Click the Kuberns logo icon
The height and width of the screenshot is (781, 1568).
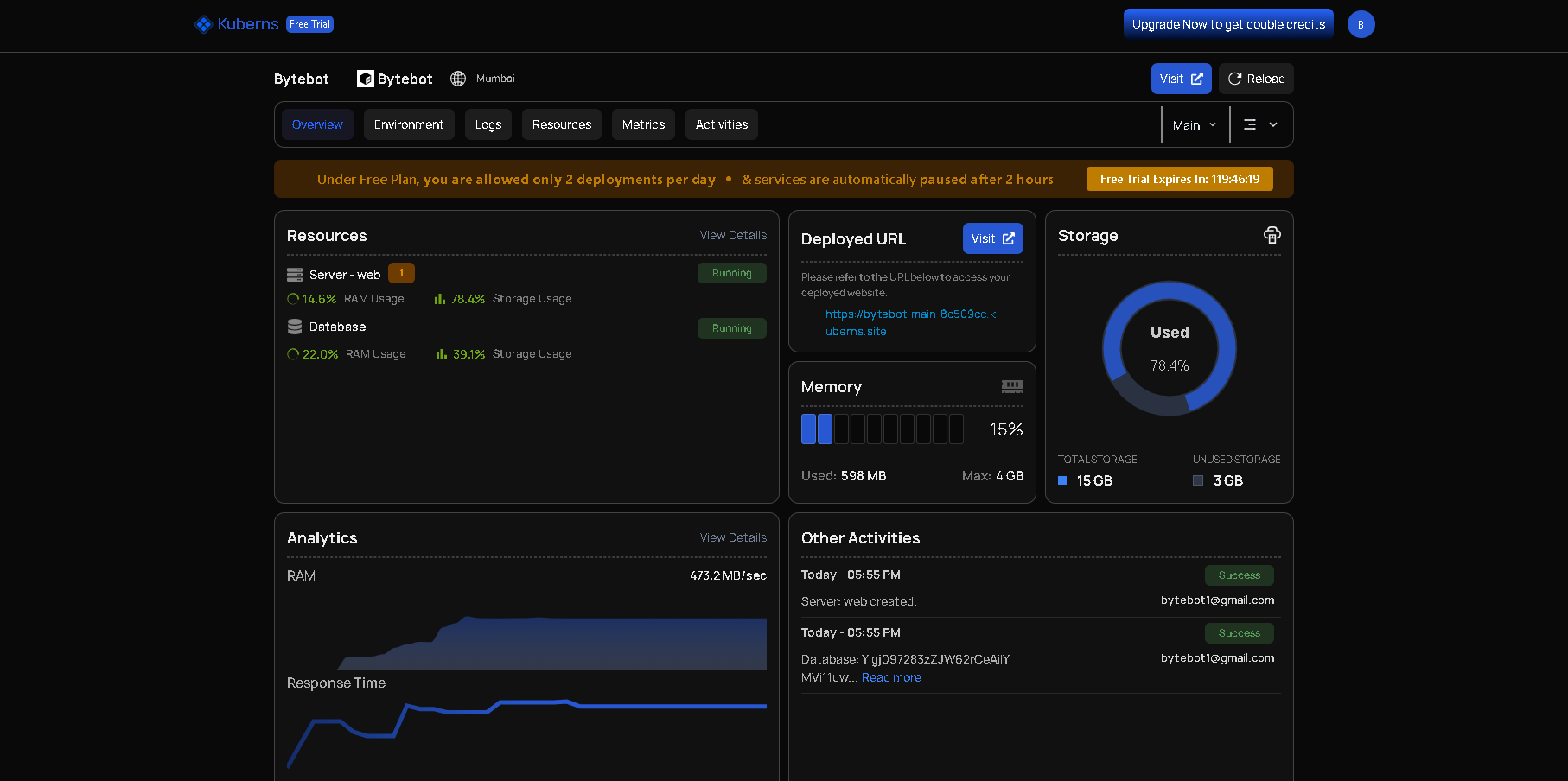coord(203,24)
